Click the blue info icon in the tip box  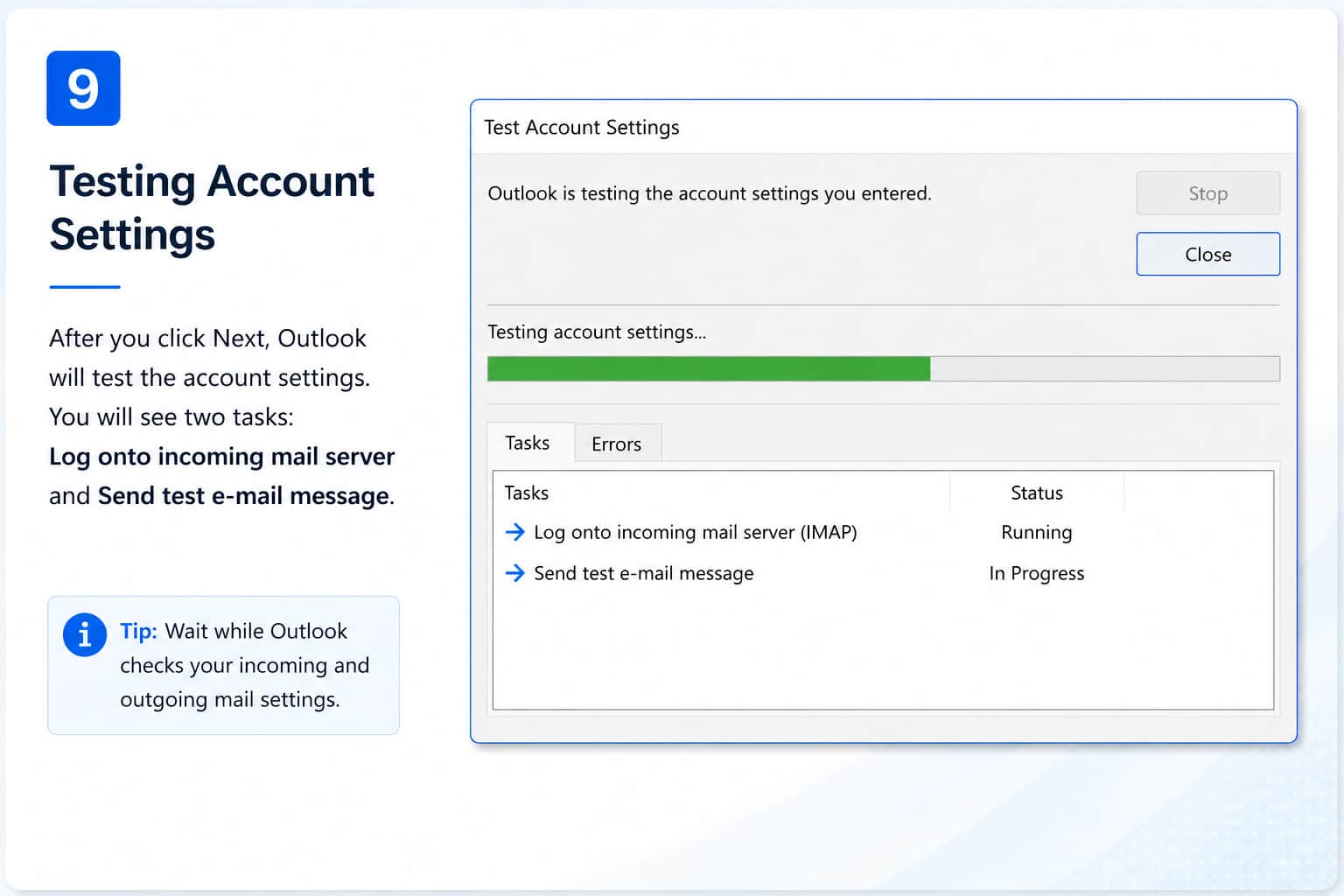click(x=85, y=634)
